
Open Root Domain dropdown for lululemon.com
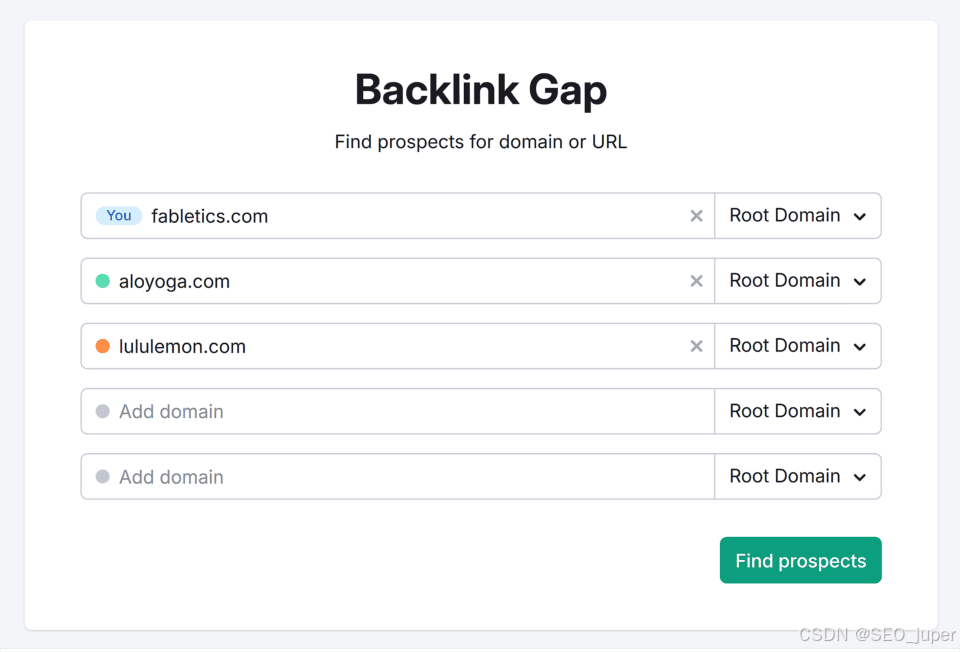point(798,347)
